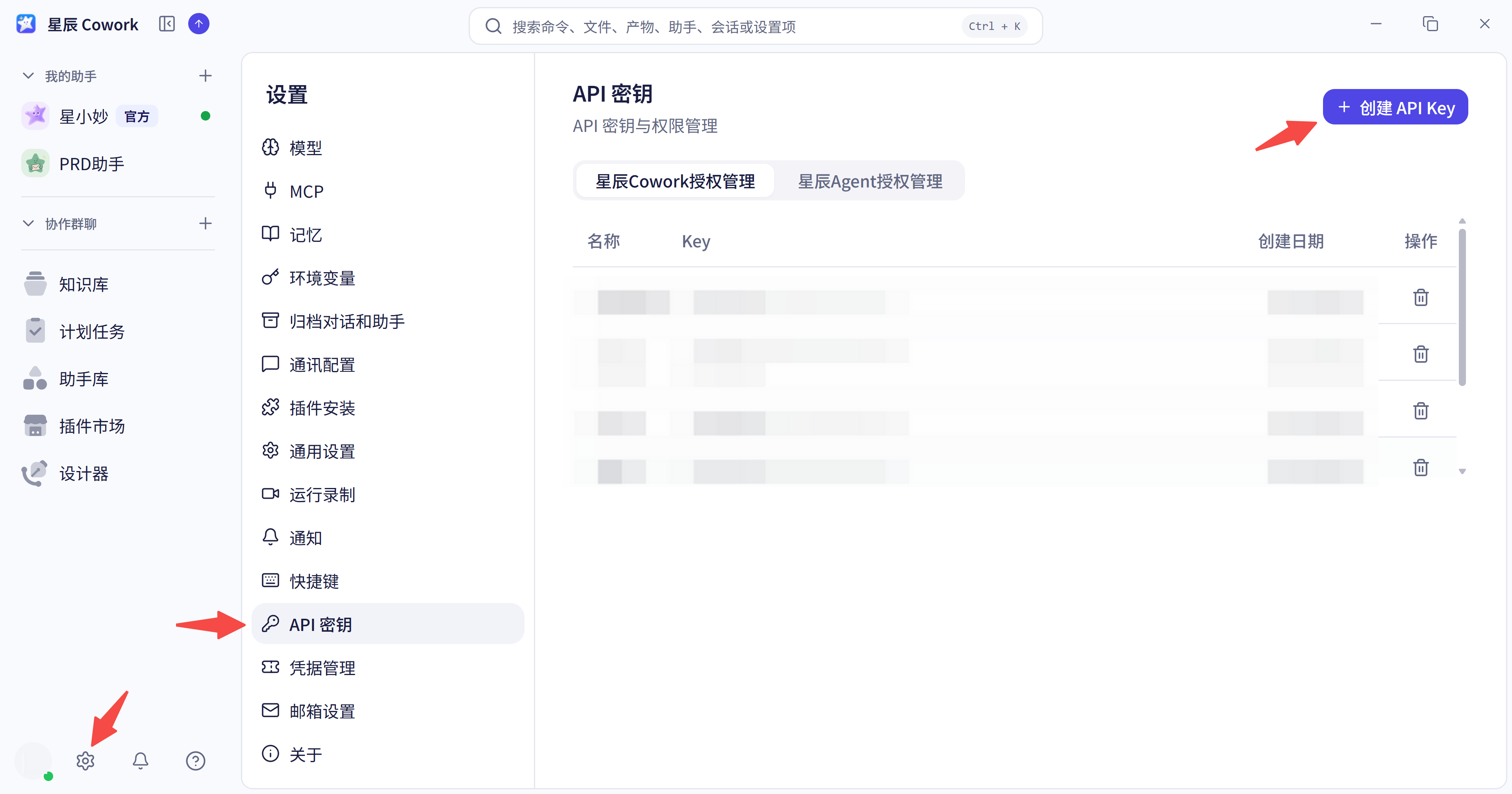Click 创建 API Key button
Screen dimensions: 1512x794
1395,108
